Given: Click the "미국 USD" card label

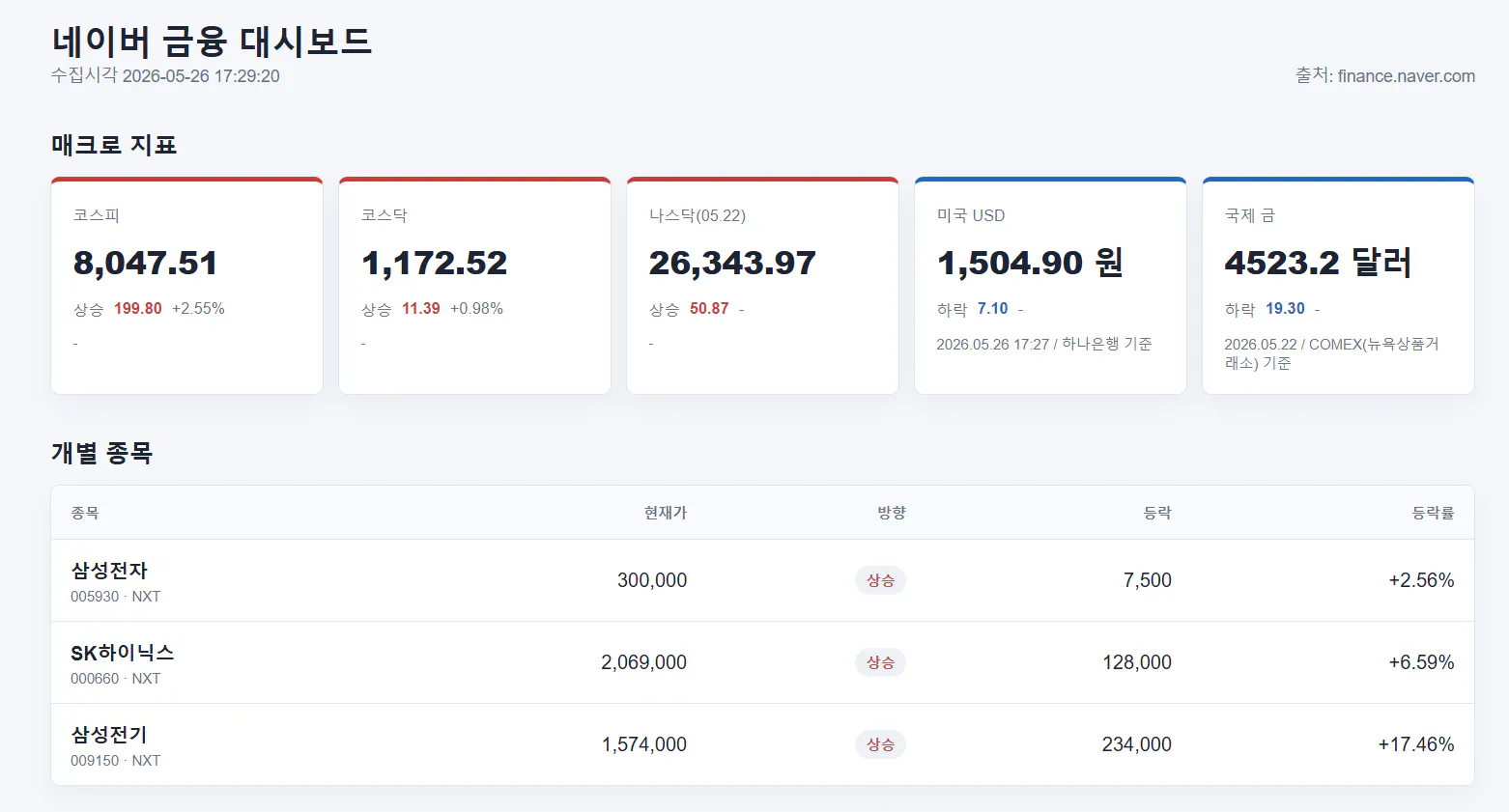Looking at the screenshot, I should (971, 215).
